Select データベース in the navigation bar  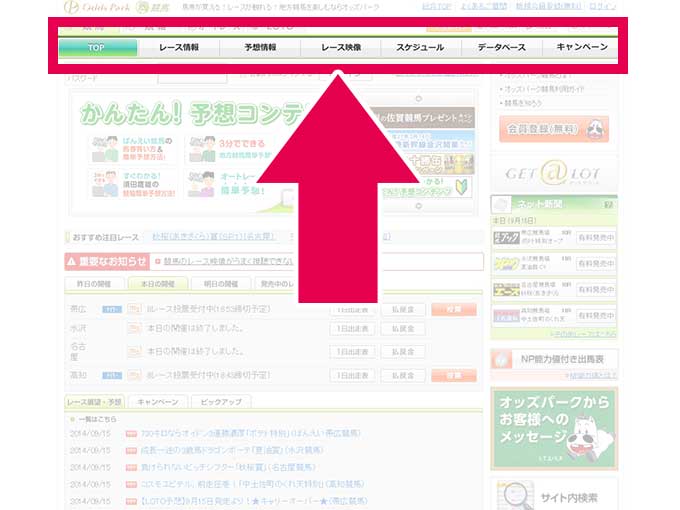(502, 48)
